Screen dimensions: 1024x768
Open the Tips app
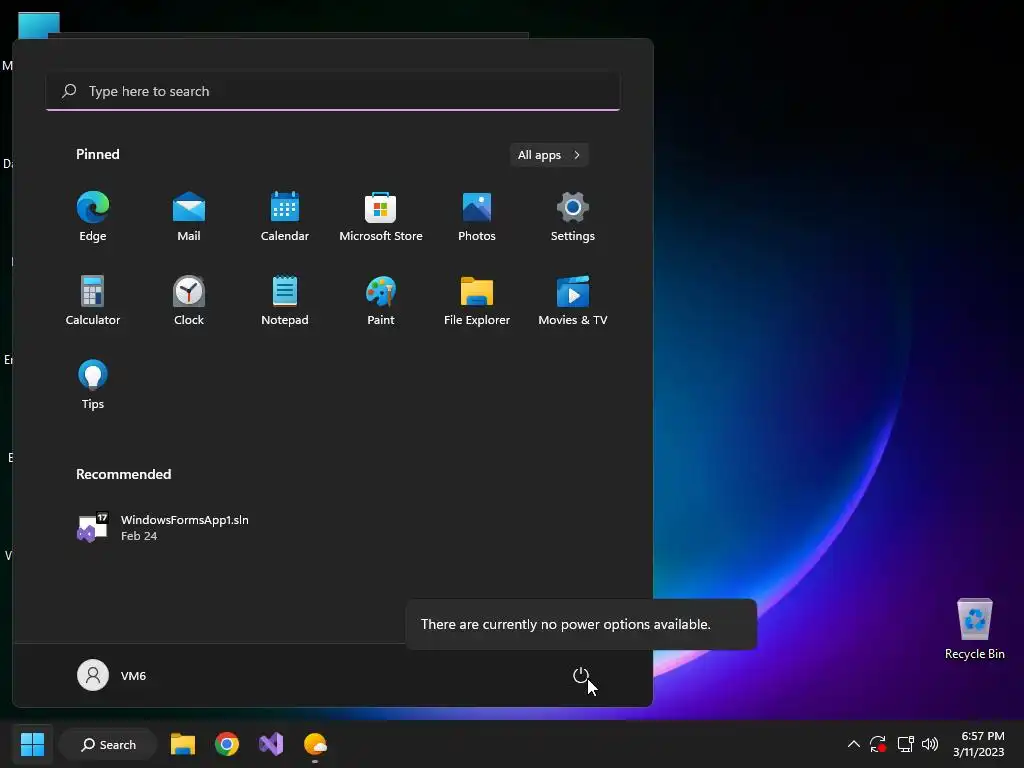click(93, 385)
